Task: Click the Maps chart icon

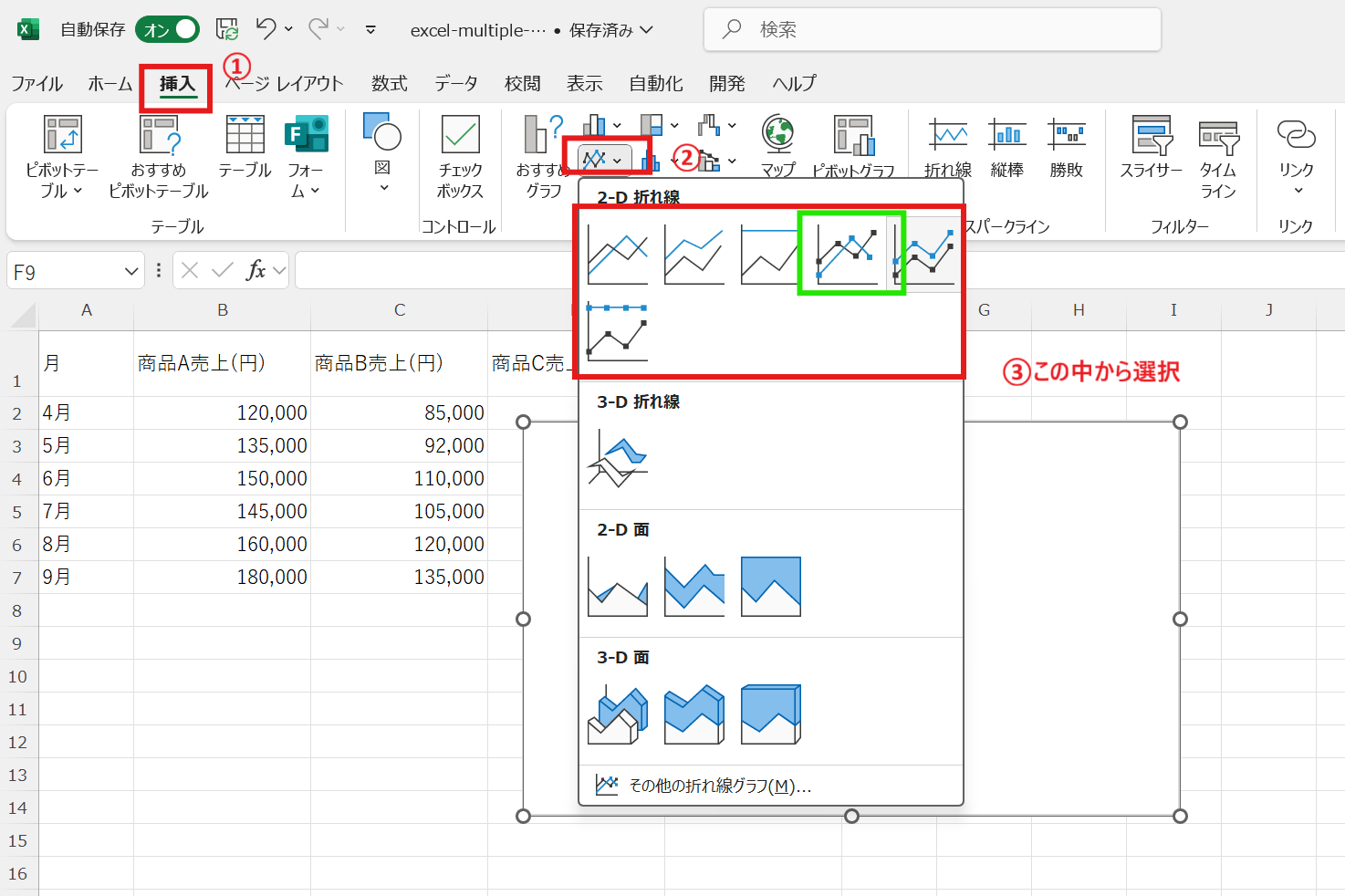Action: 778,146
